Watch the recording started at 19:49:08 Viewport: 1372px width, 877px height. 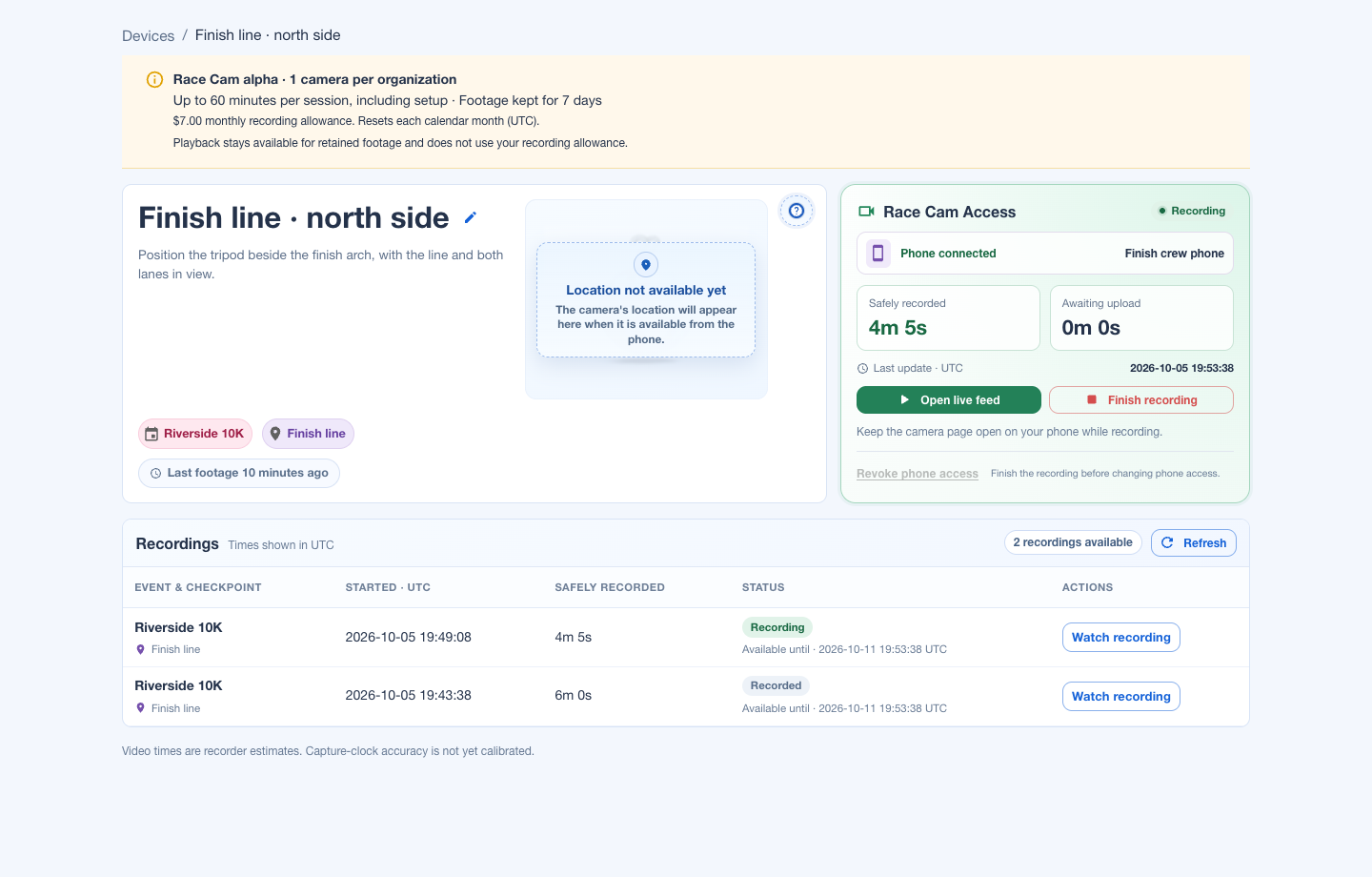(1121, 638)
